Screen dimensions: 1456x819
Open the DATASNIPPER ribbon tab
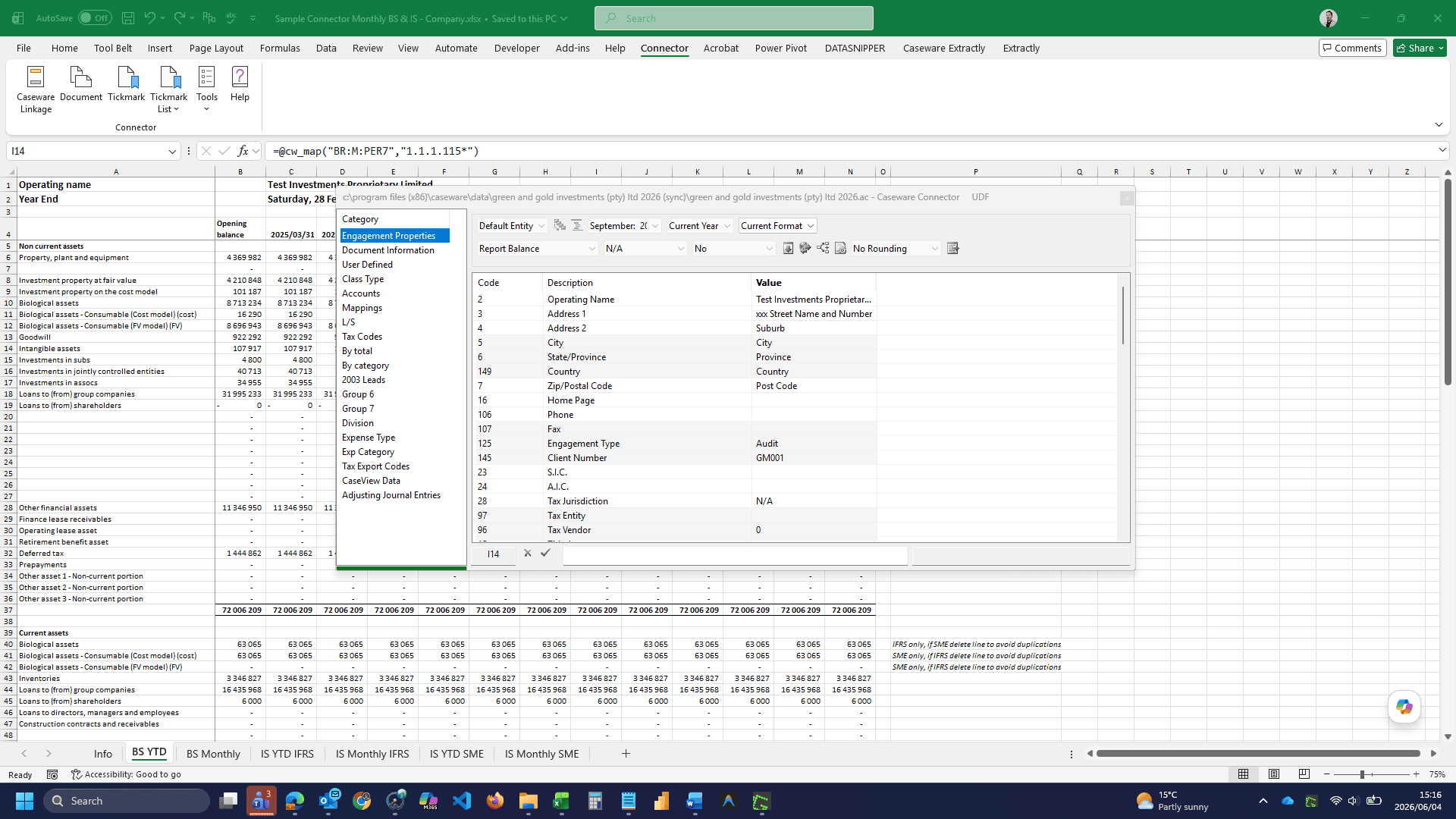pos(855,48)
